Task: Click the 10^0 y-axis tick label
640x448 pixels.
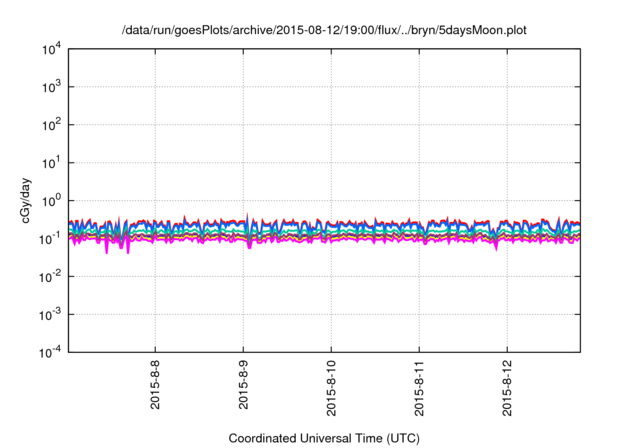Action: (x=51, y=200)
